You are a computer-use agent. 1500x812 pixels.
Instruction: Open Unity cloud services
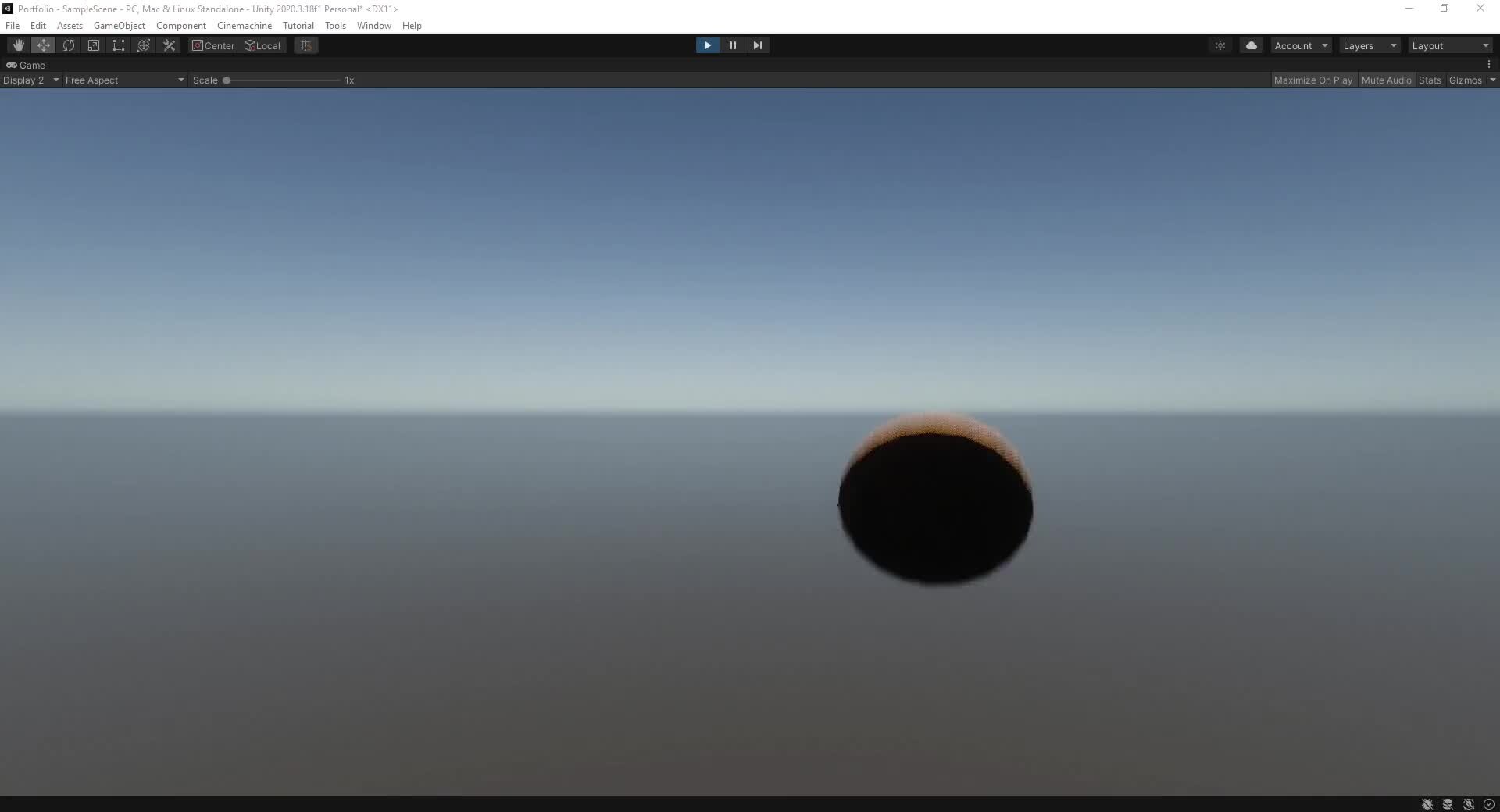[x=1251, y=45]
